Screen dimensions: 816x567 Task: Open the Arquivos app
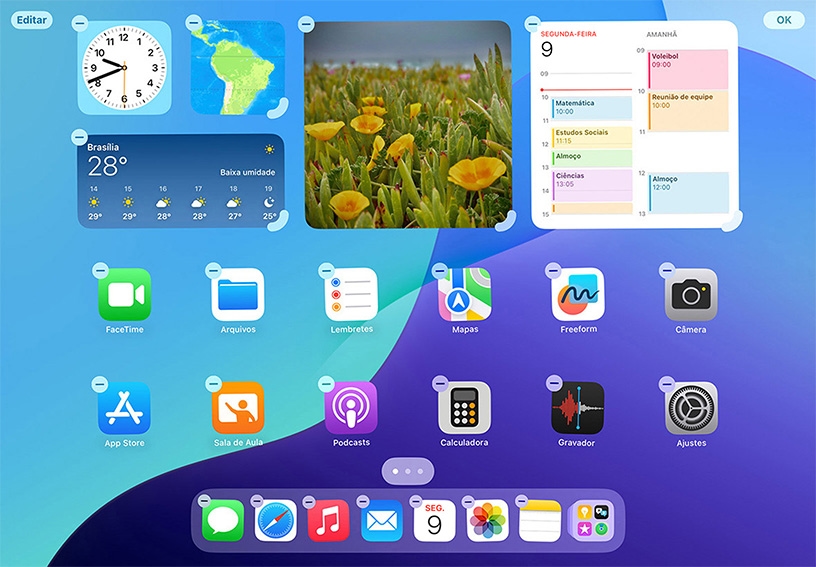238,294
